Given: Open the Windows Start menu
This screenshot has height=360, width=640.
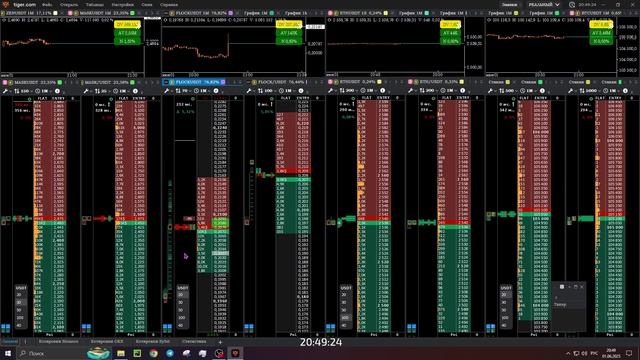Looking at the screenshot, I should (x=7, y=353).
